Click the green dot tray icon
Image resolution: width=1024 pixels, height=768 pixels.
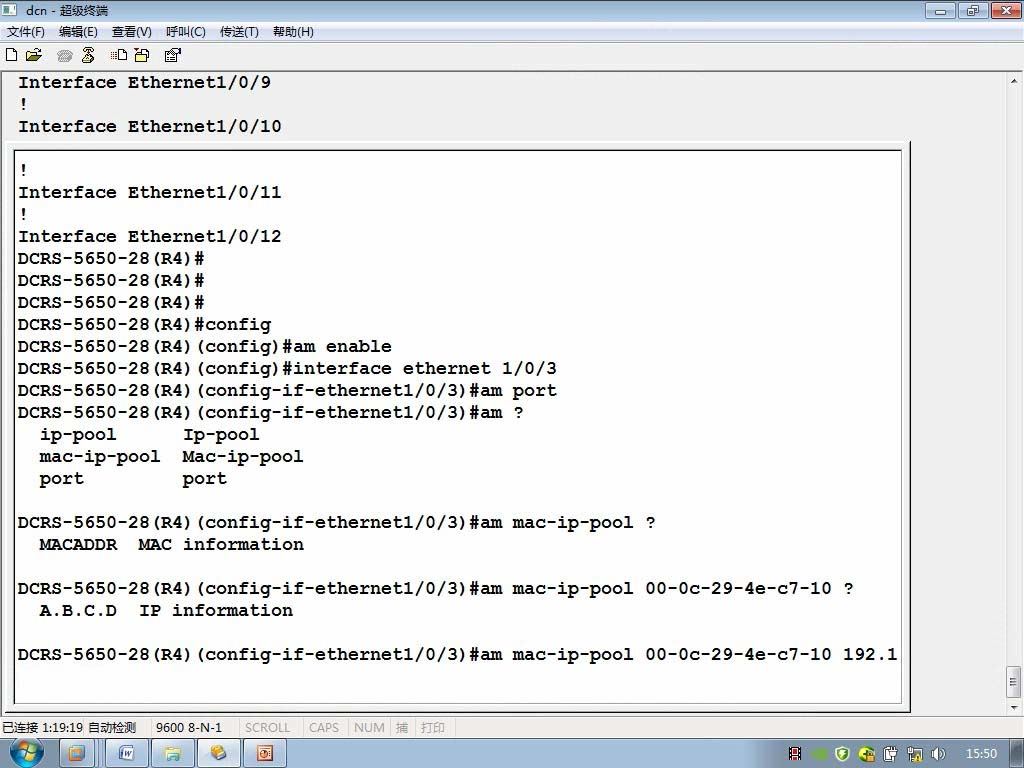pyautogui.click(x=819, y=754)
